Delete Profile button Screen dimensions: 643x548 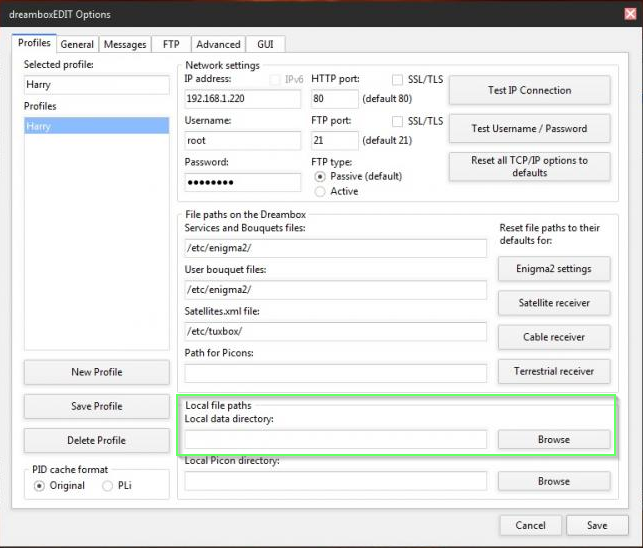pyautogui.click(x=97, y=440)
